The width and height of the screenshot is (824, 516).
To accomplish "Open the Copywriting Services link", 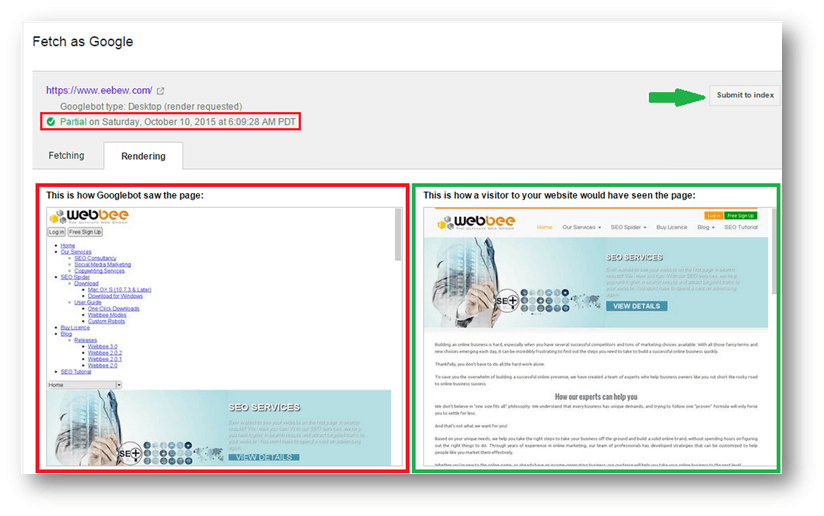I will pyautogui.click(x=99, y=271).
